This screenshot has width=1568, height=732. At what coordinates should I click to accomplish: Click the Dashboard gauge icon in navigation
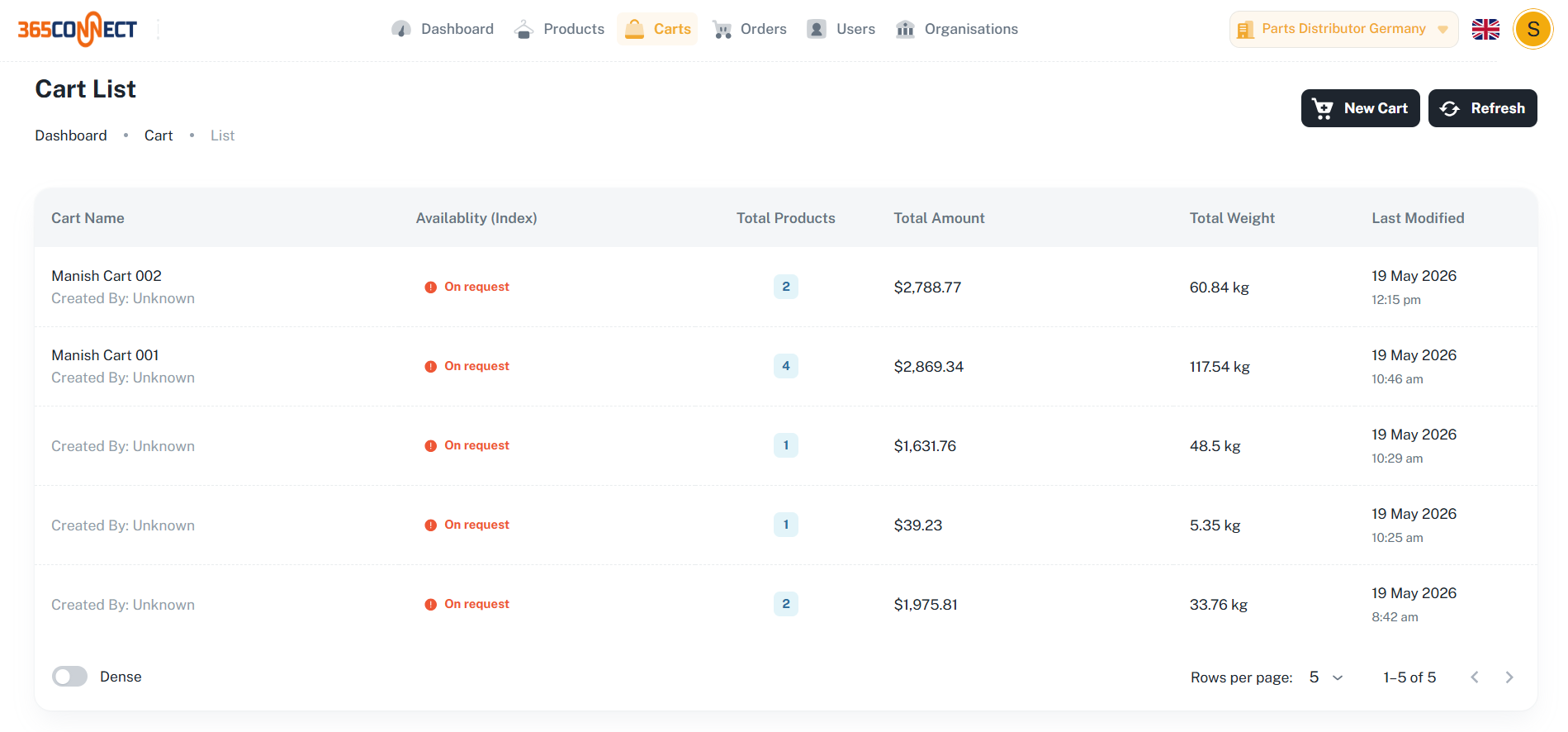click(x=401, y=30)
